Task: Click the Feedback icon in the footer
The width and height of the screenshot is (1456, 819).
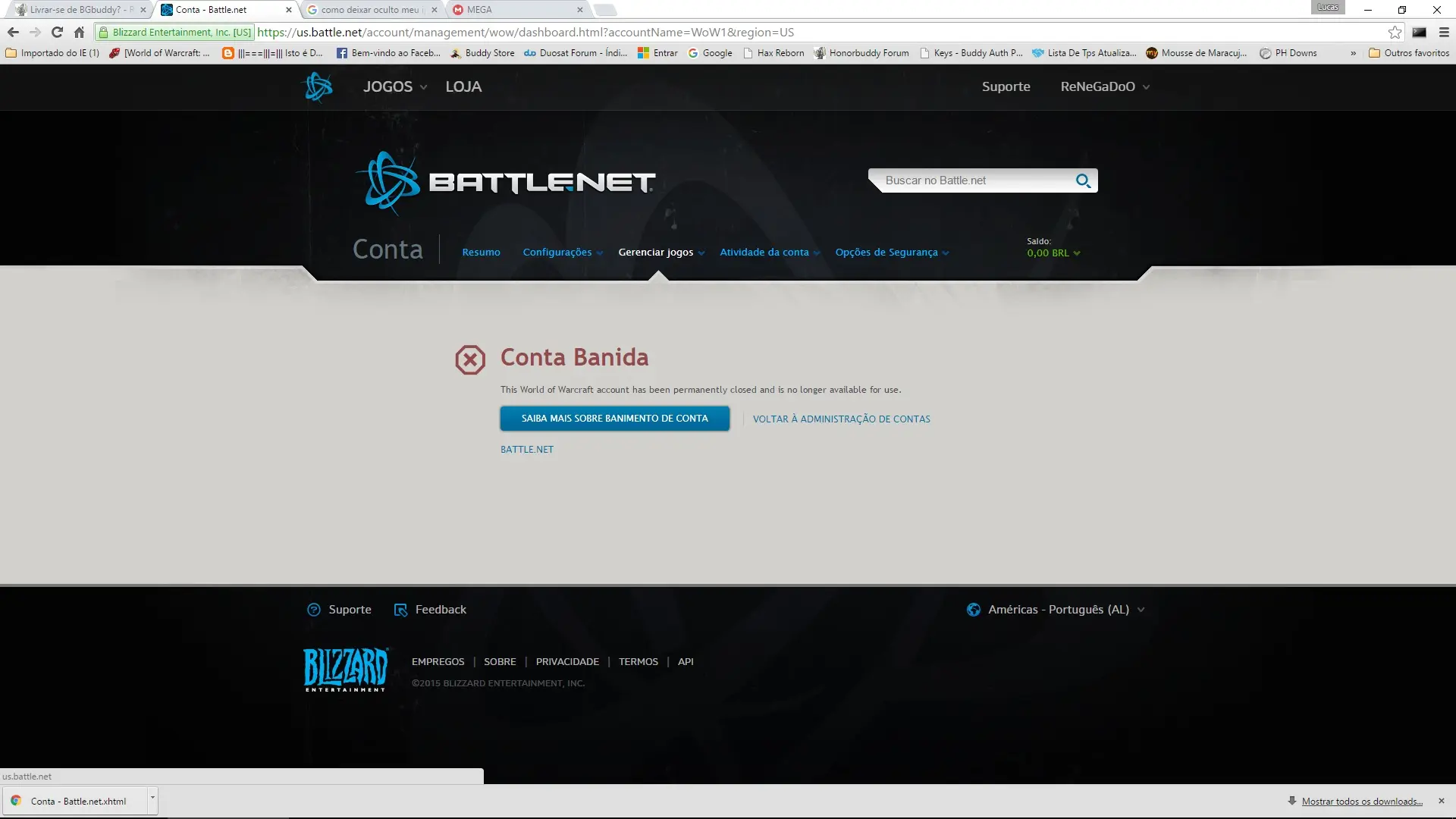Action: coord(400,610)
